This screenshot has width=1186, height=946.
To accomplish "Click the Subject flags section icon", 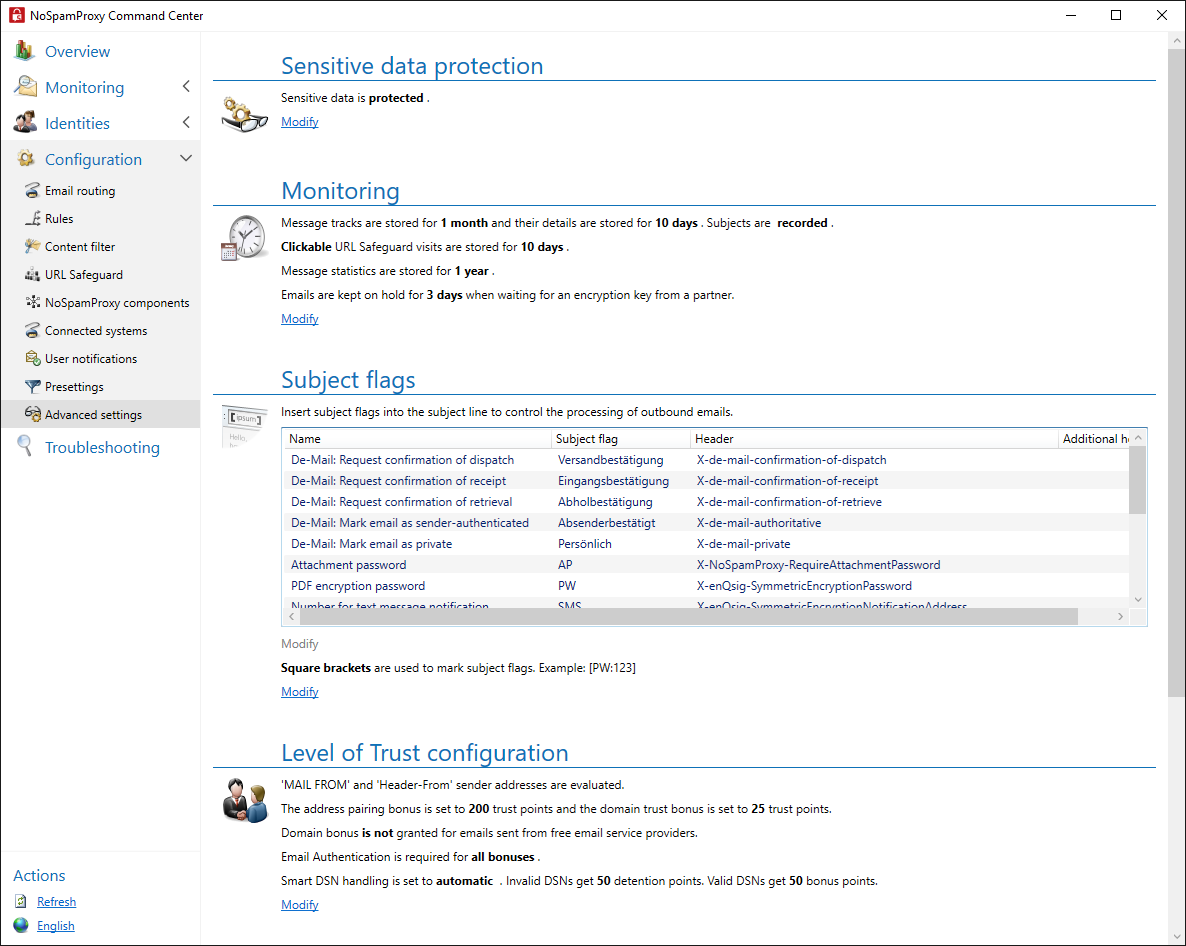I will click(244, 426).
